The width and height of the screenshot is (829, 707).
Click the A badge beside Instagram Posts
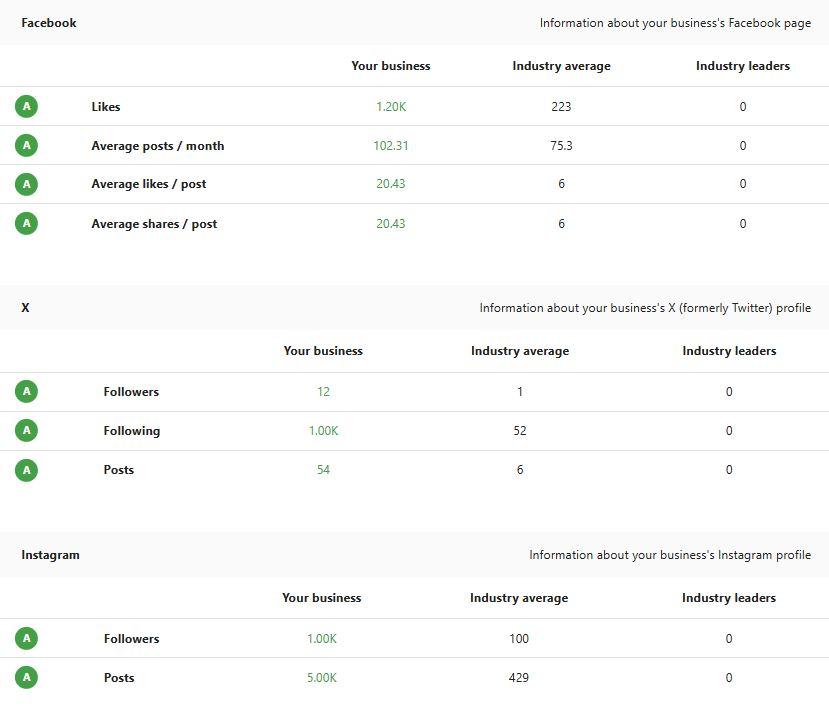point(27,678)
